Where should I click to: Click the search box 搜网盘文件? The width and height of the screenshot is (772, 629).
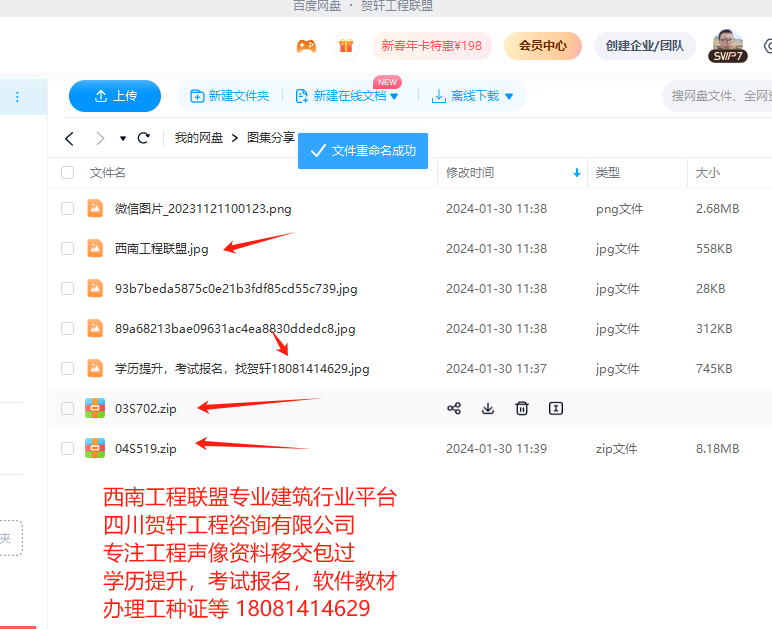pyautogui.click(x=717, y=96)
